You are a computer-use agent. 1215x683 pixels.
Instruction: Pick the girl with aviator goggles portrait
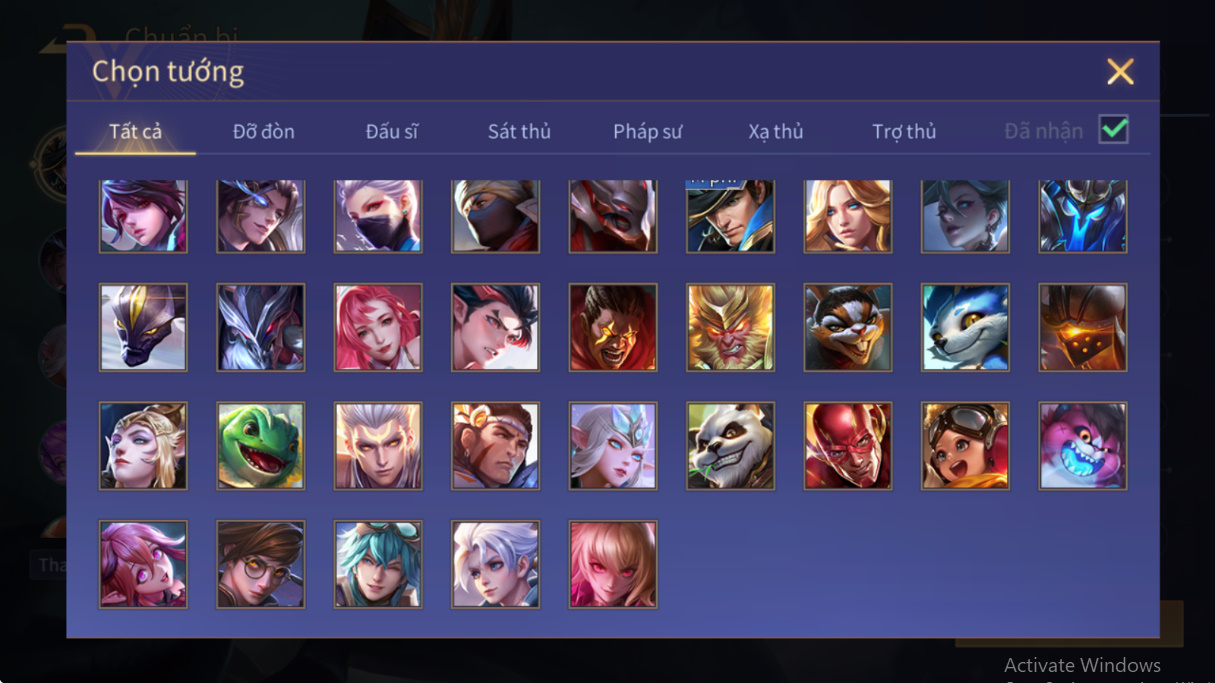pos(965,446)
